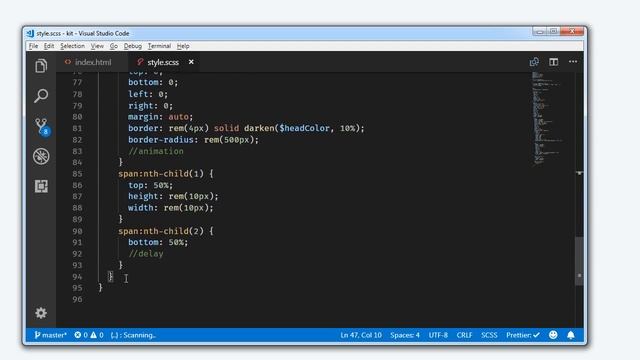Click the Prettier status item
Image resolution: width=640 pixels, height=360 pixels.
[523, 335]
